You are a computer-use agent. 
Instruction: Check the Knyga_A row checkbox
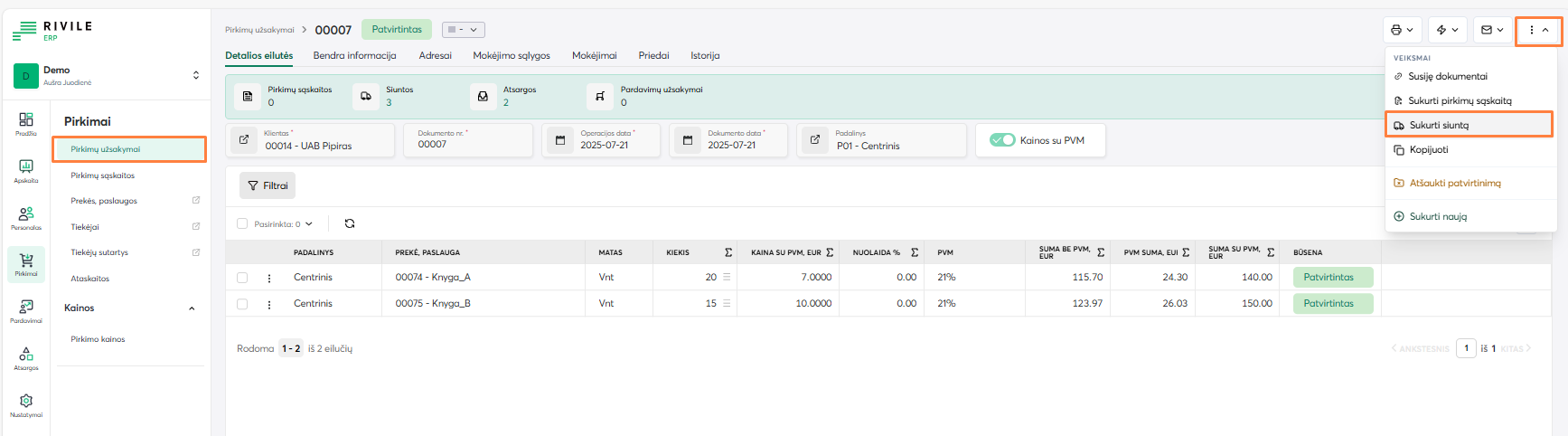(242, 278)
